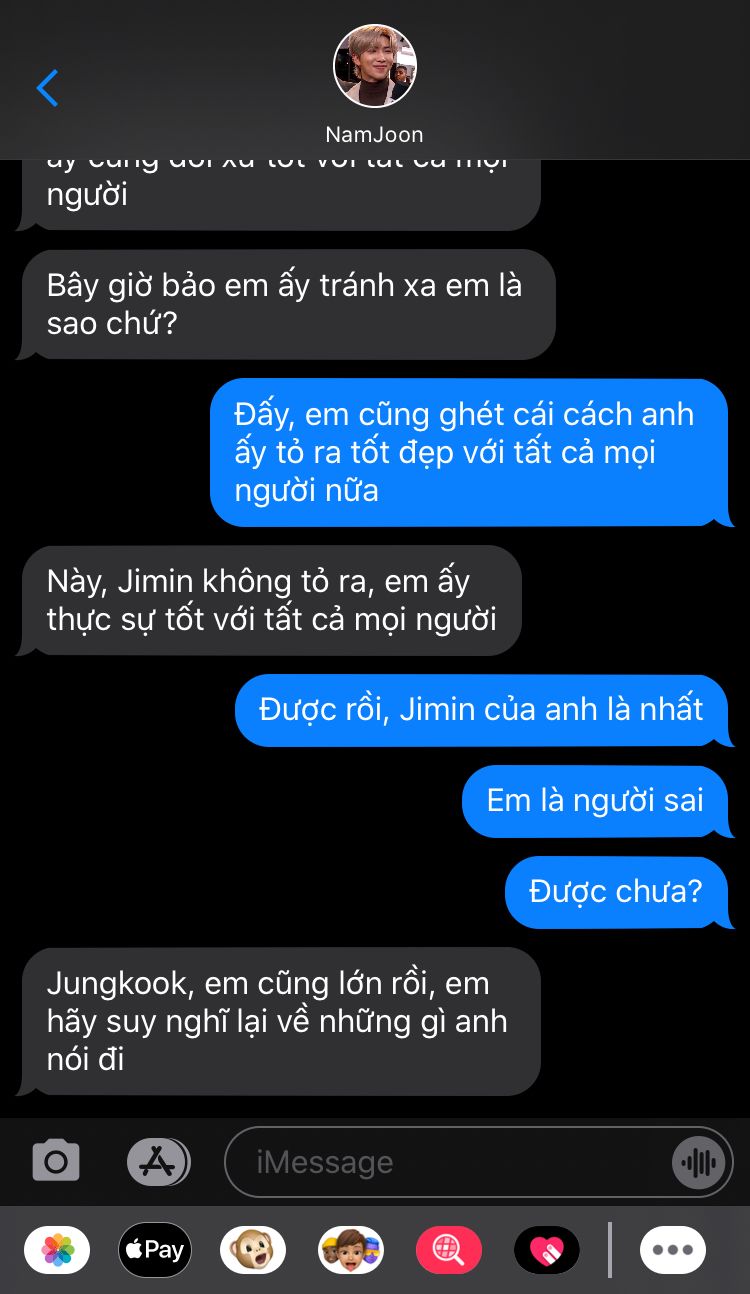
Task: Focus the iMessage text field
Action: [x=448, y=1162]
